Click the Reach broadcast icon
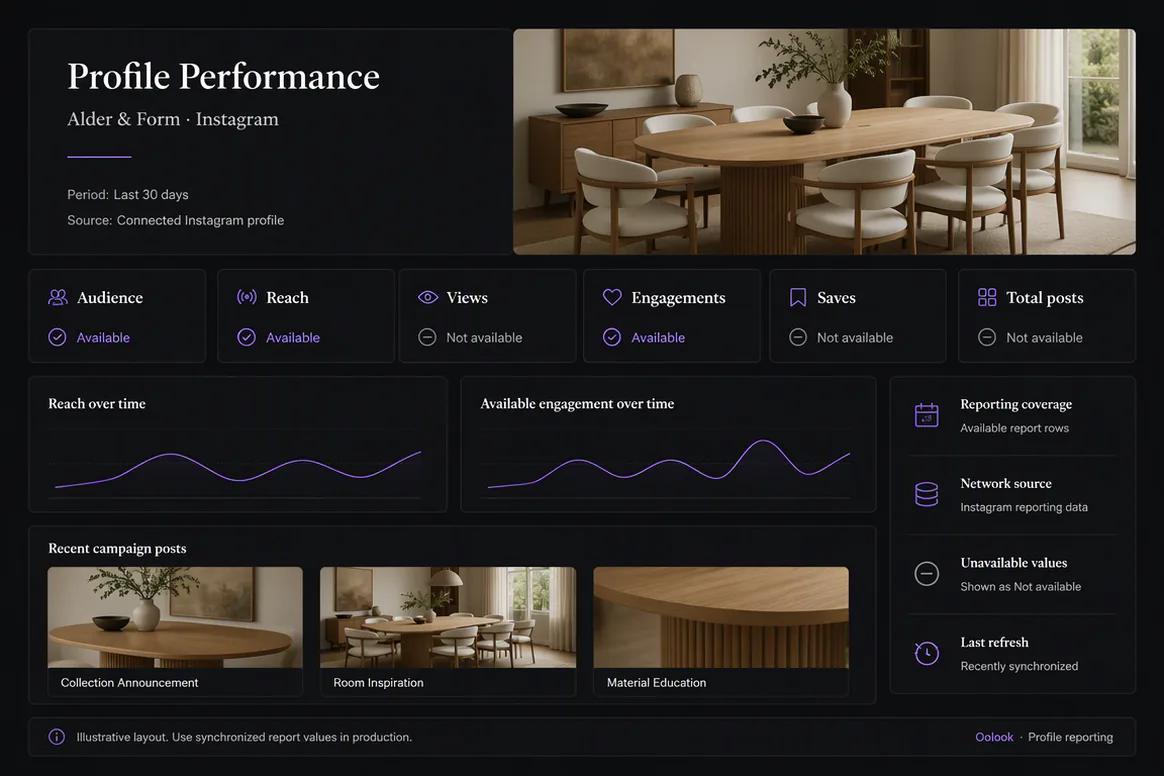1164x776 pixels. click(x=246, y=297)
